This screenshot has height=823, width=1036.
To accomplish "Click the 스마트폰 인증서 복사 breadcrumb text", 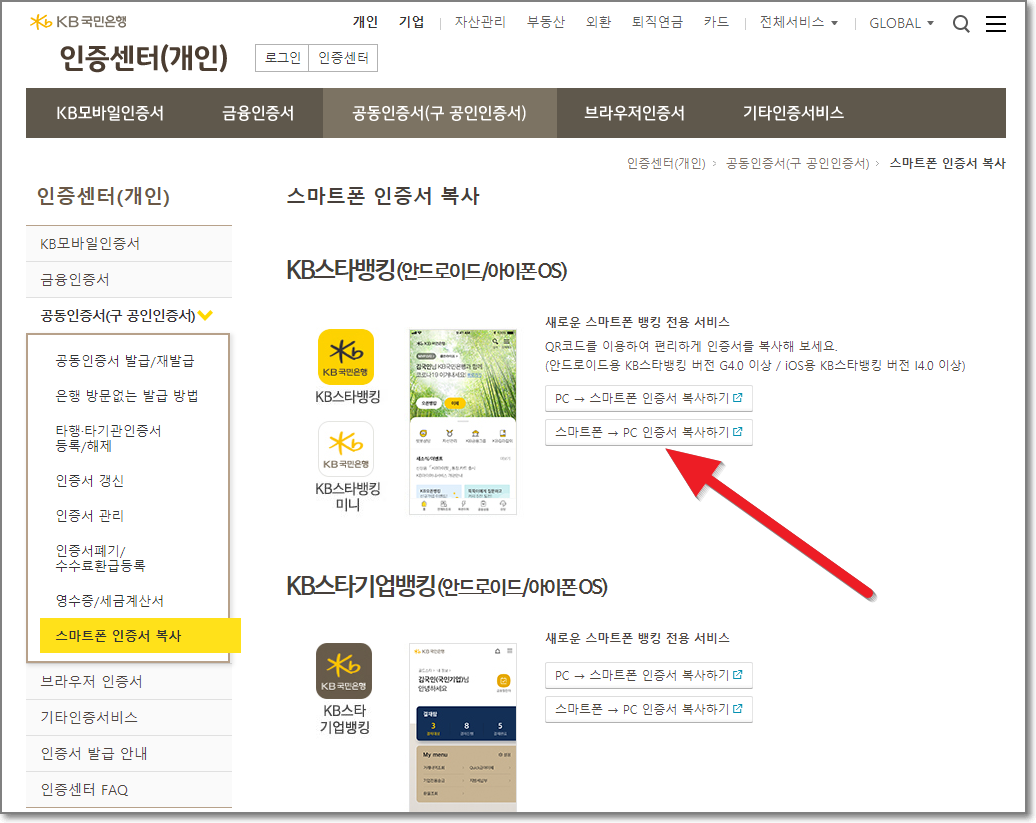I will click(x=947, y=163).
